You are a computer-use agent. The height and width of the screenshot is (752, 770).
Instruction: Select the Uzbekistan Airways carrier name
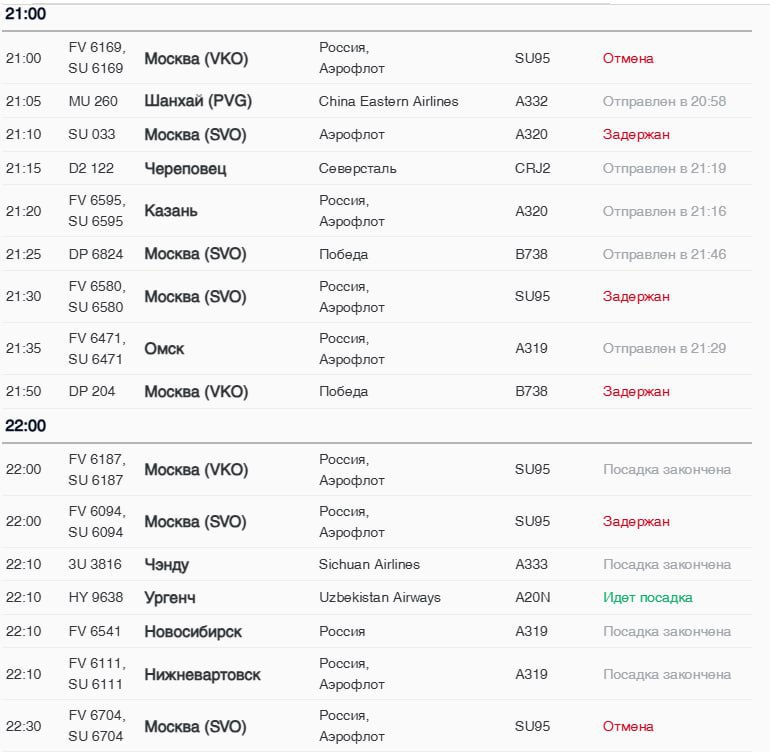380,598
